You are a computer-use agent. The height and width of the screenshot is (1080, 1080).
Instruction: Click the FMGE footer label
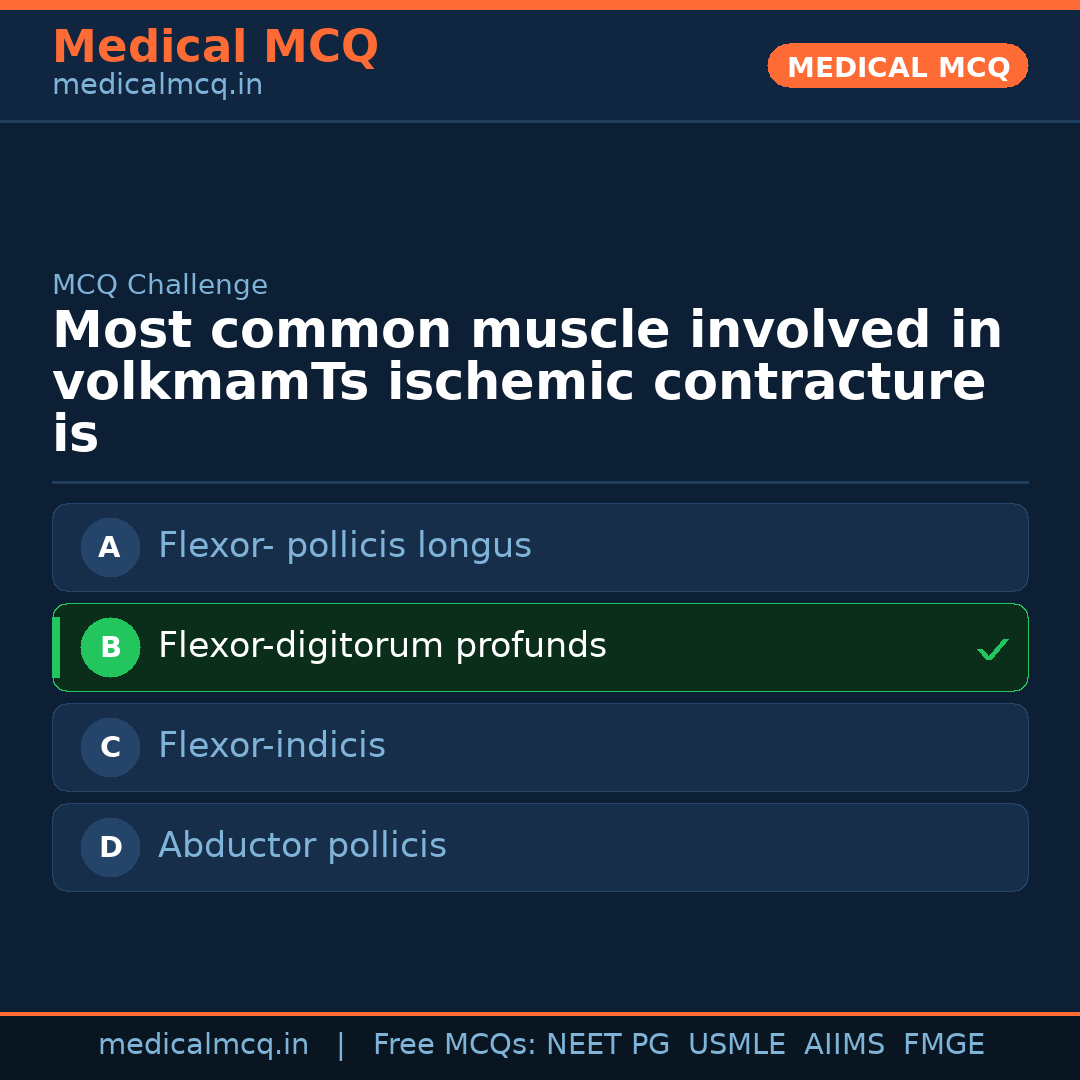943,1045
